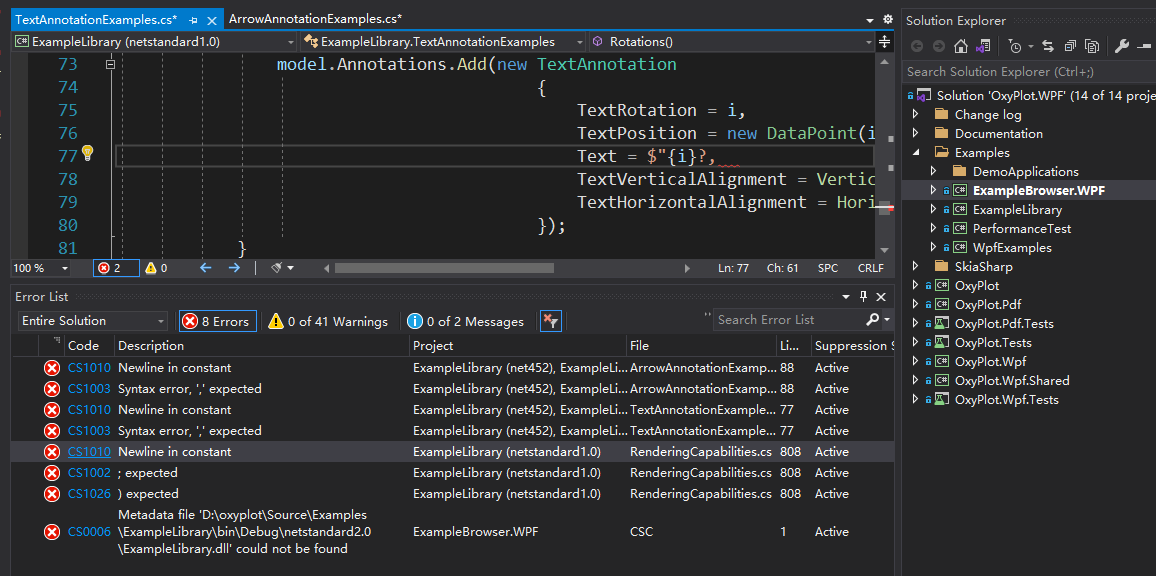The height and width of the screenshot is (576, 1156).
Task: Open the Entire Solution scope dropdown
Action: click(93, 321)
